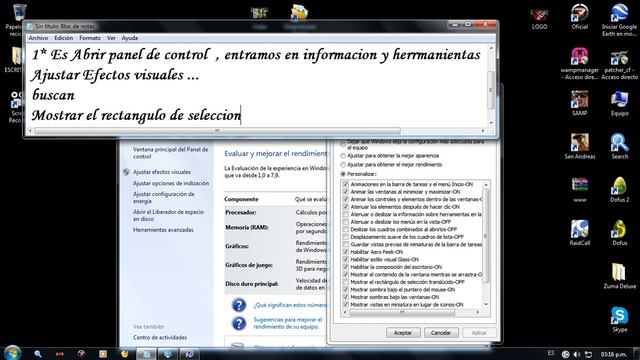Click the Windows Start orb

coord(13,353)
